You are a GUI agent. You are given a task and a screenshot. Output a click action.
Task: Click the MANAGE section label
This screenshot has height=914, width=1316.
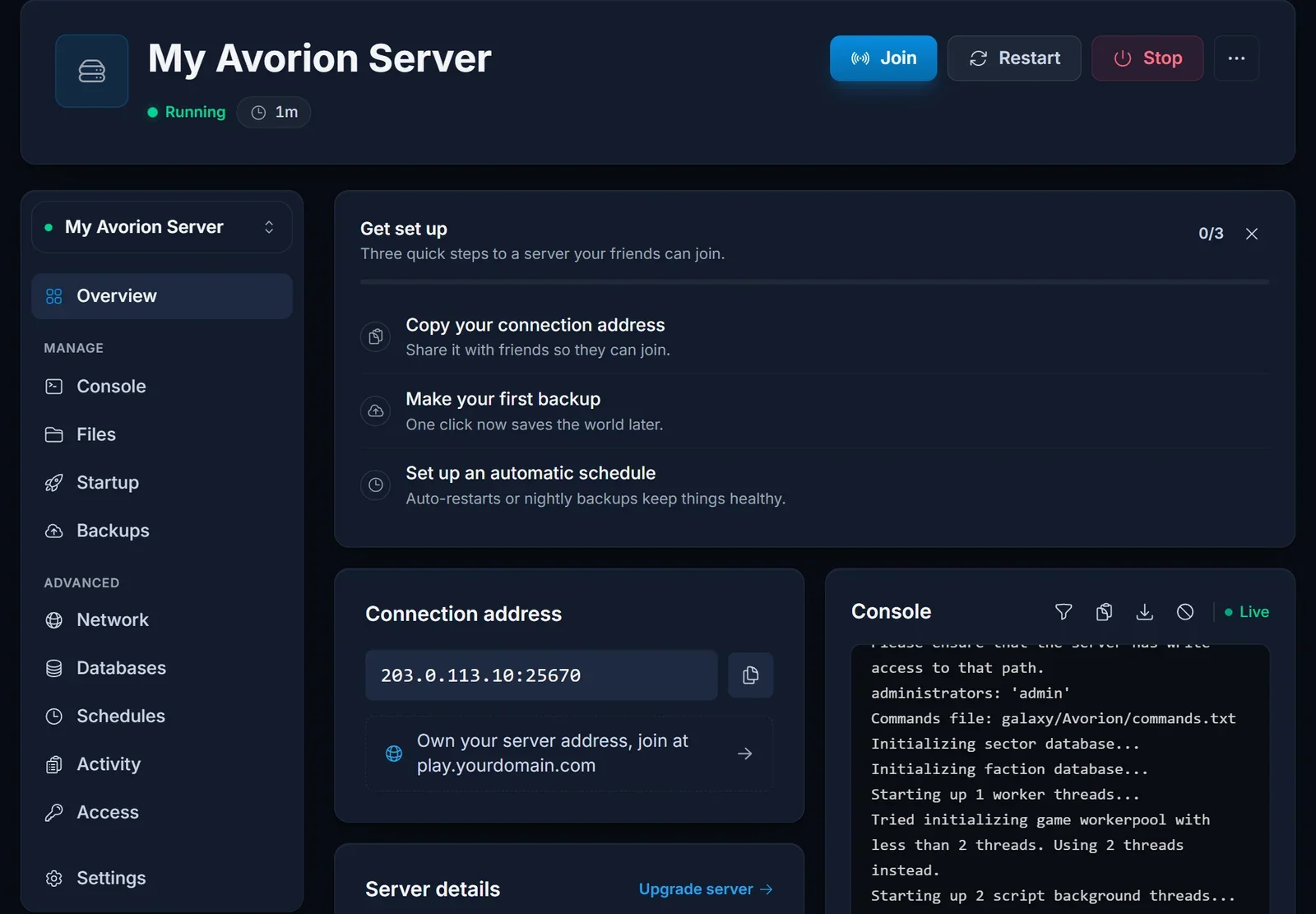(74, 348)
